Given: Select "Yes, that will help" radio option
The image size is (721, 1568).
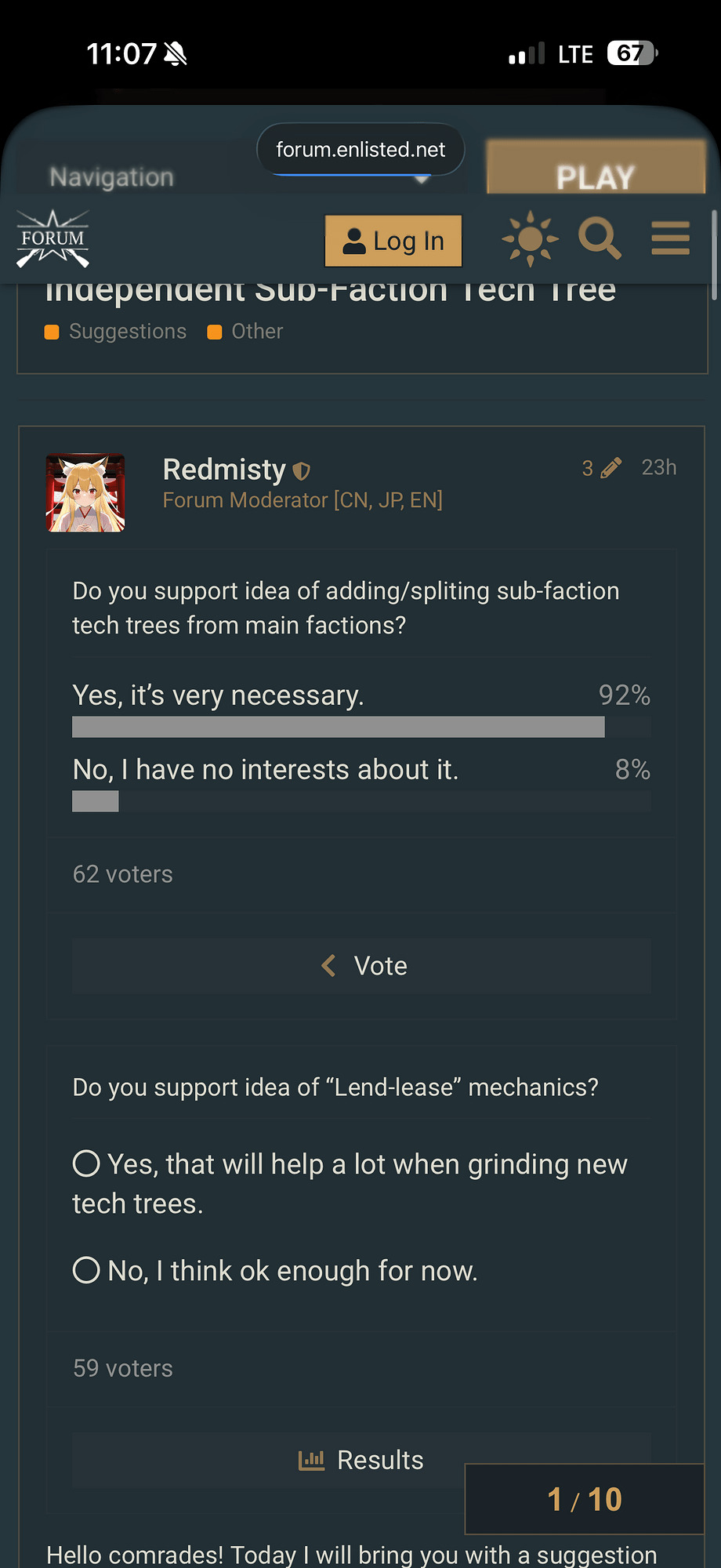Looking at the screenshot, I should coord(86,1163).
